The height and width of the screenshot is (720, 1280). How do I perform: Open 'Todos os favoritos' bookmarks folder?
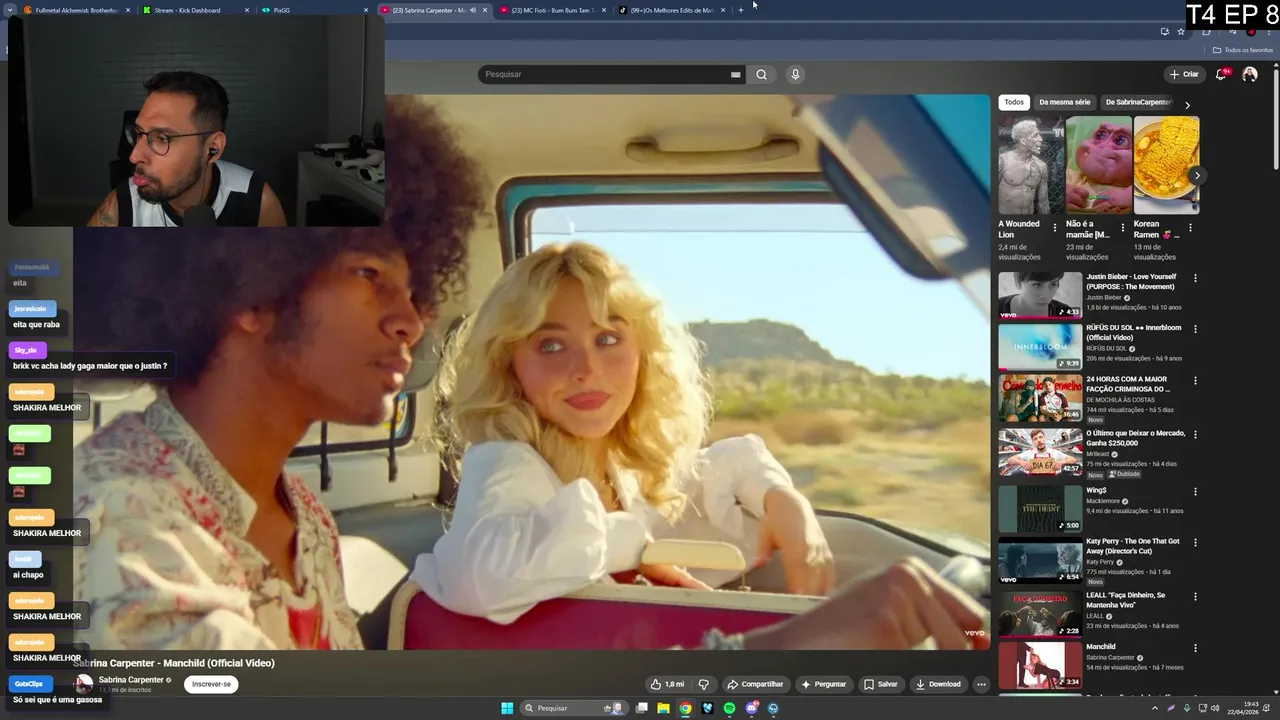click(1242, 50)
